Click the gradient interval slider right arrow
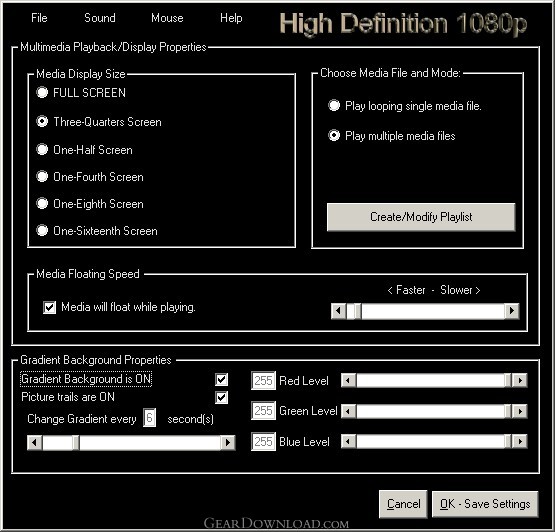The width and height of the screenshot is (555, 532). point(228,442)
